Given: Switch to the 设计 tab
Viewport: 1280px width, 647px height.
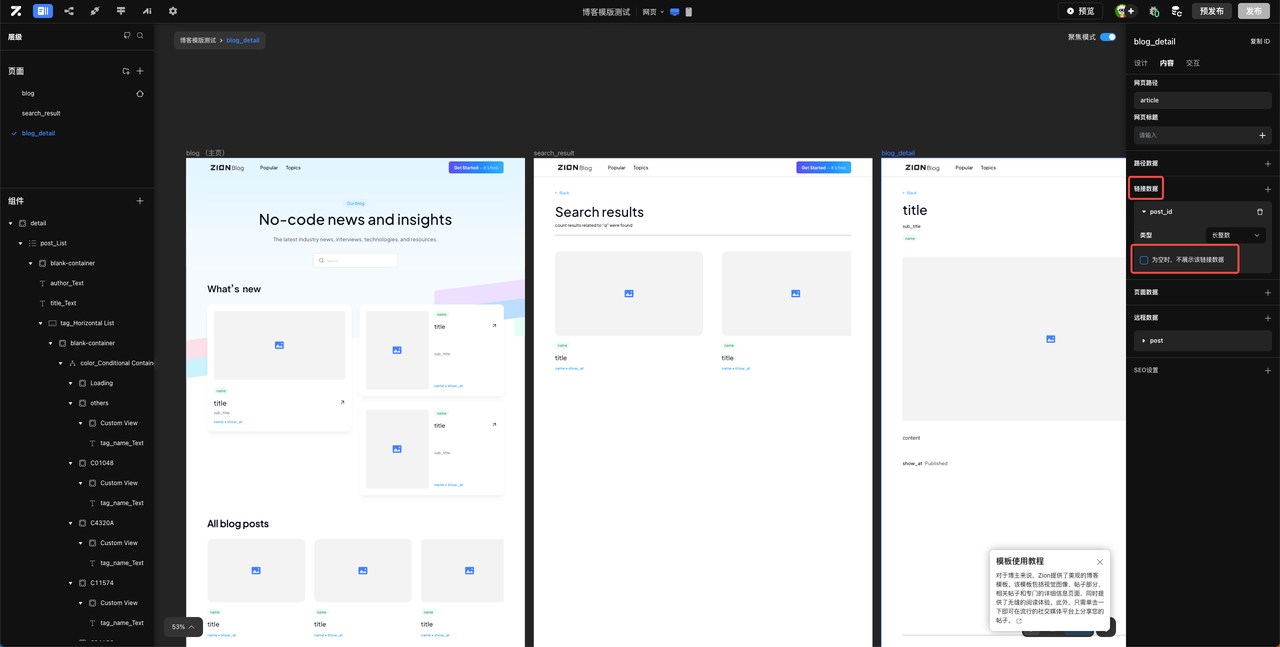Looking at the screenshot, I should tap(1141, 63).
